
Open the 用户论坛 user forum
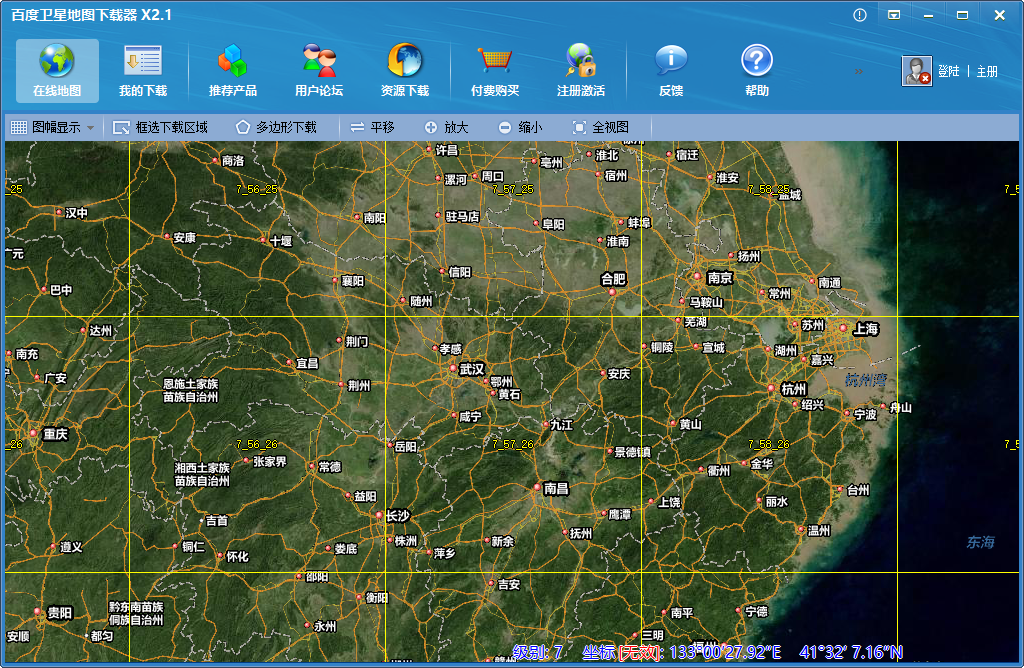(x=319, y=62)
